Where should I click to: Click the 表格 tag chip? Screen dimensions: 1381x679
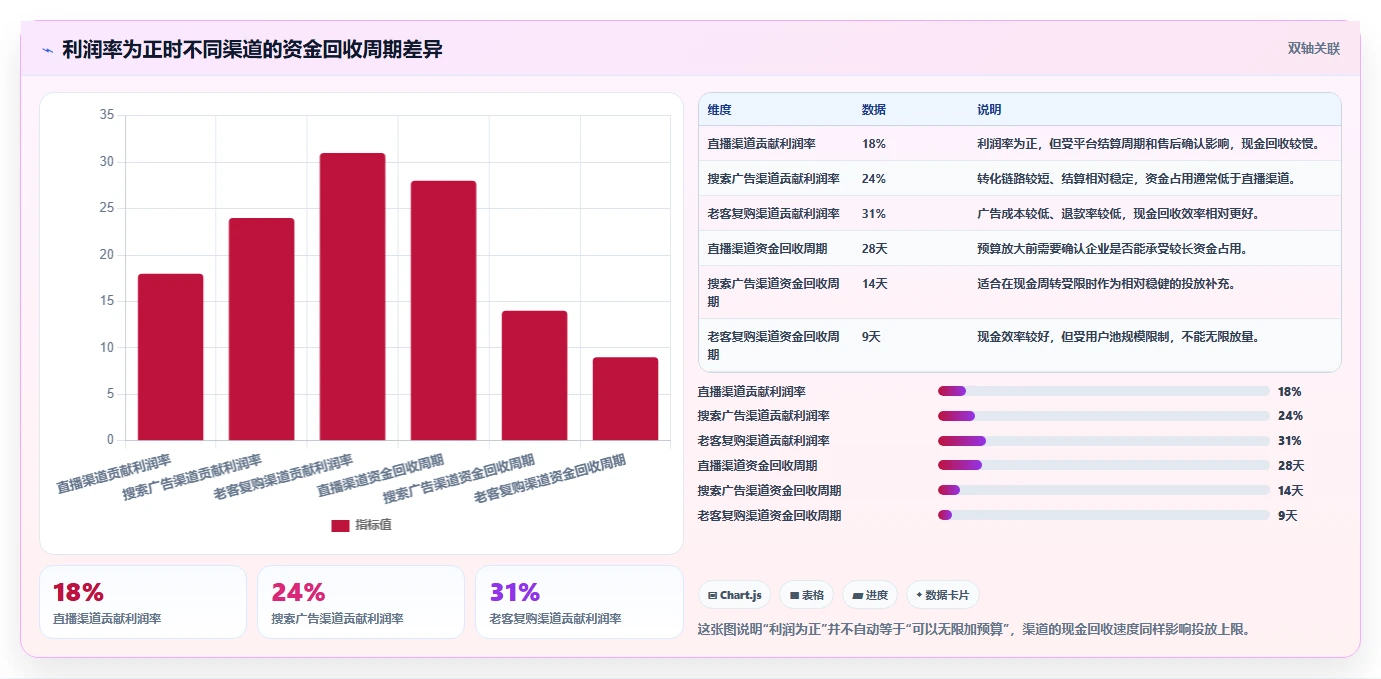(806, 595)
